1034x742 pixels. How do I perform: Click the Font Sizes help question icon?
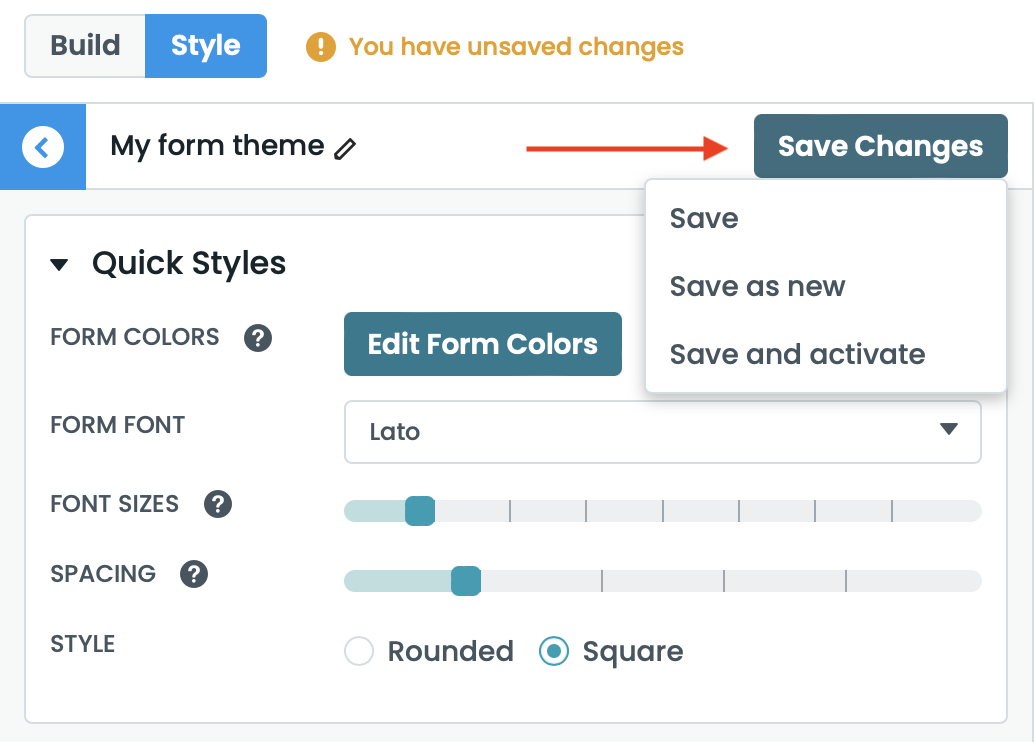tap(218, 504)
